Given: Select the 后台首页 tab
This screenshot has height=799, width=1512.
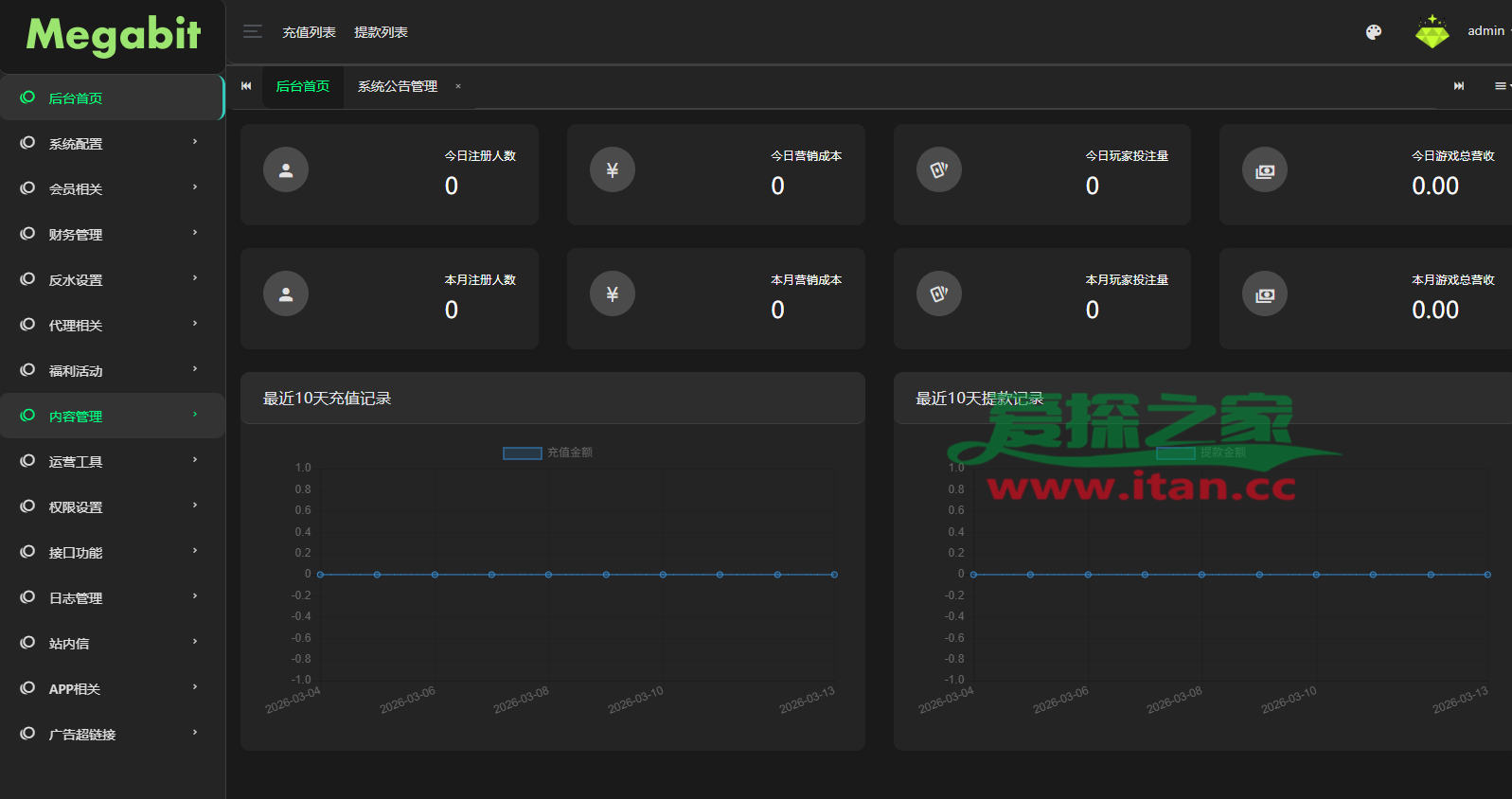Looking at the screenshot, I should click(303, 86).
